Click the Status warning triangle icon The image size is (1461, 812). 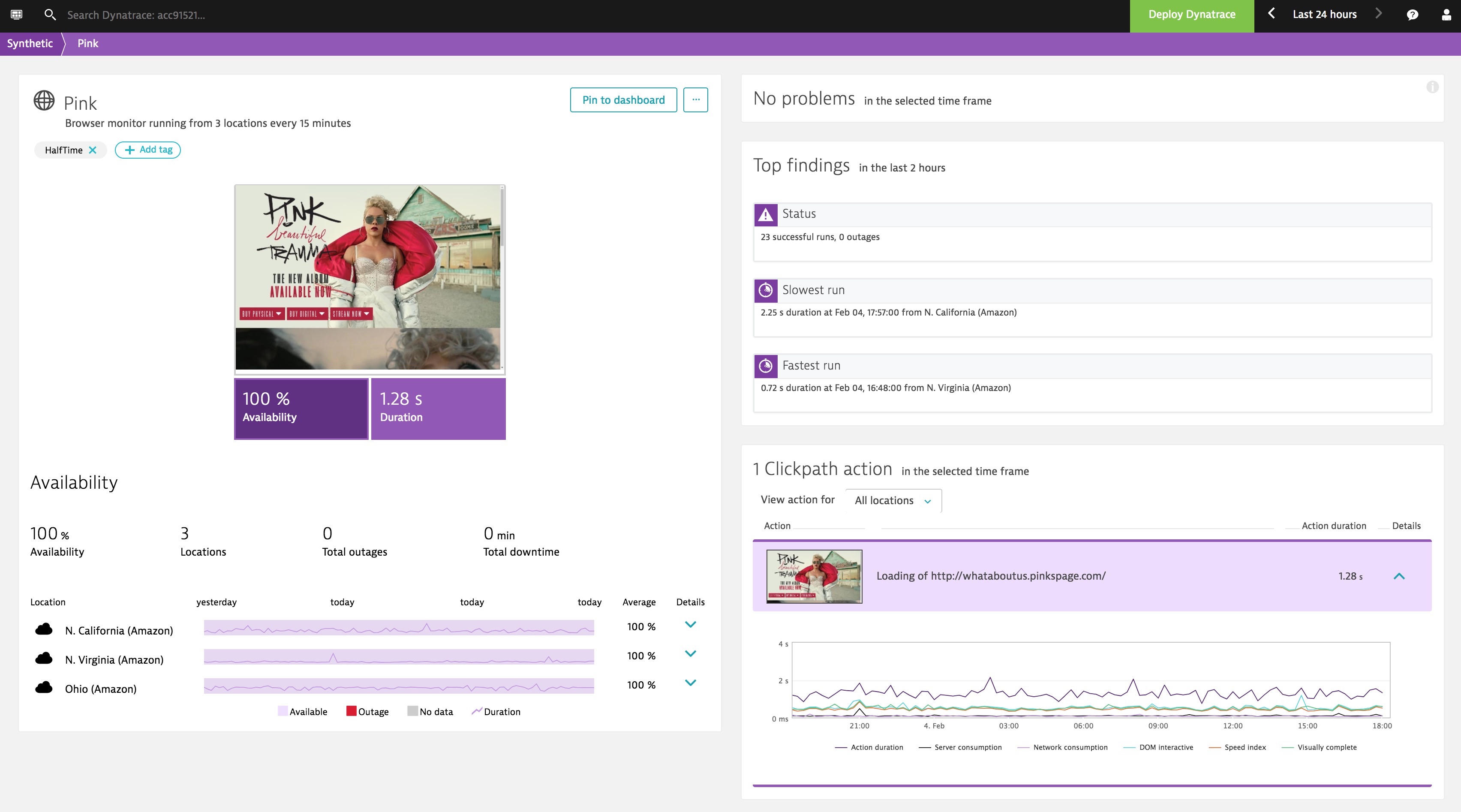766,214
